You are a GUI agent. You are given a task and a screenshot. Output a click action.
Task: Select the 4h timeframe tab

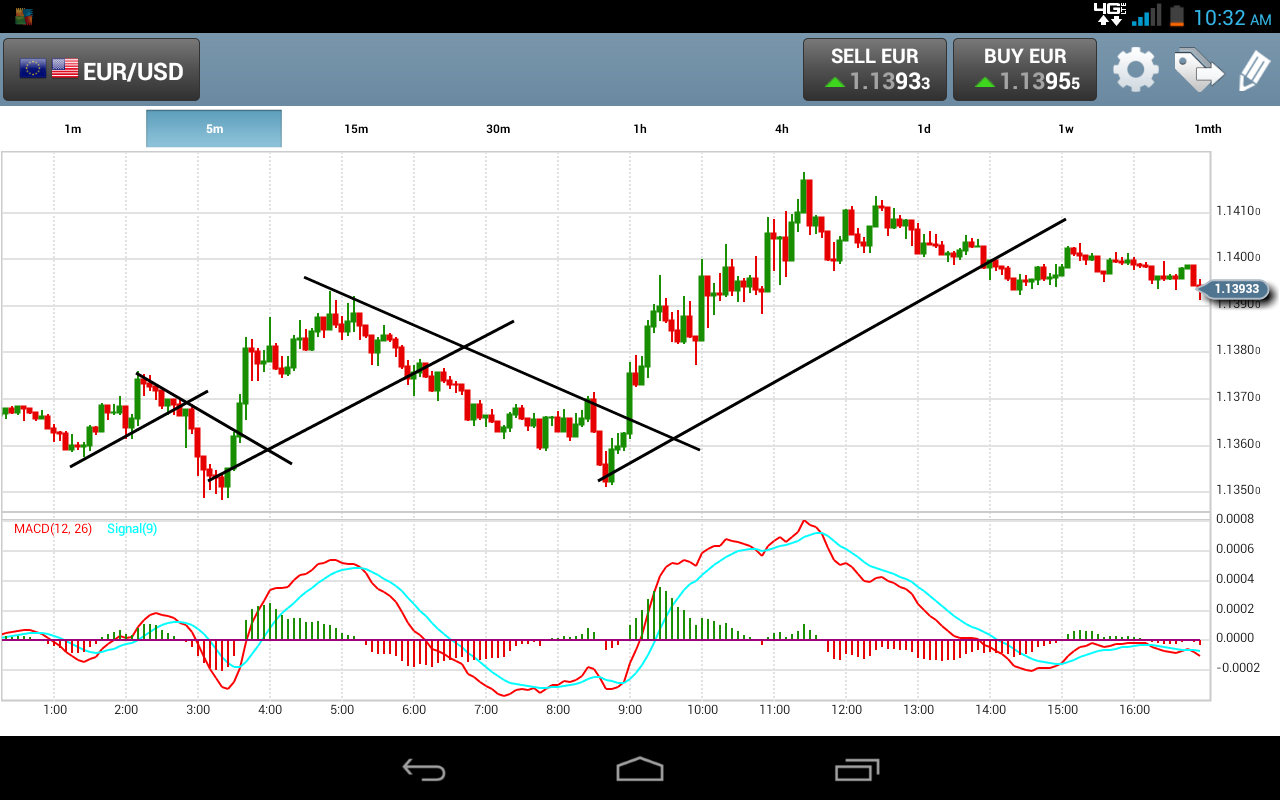[782, 129]
